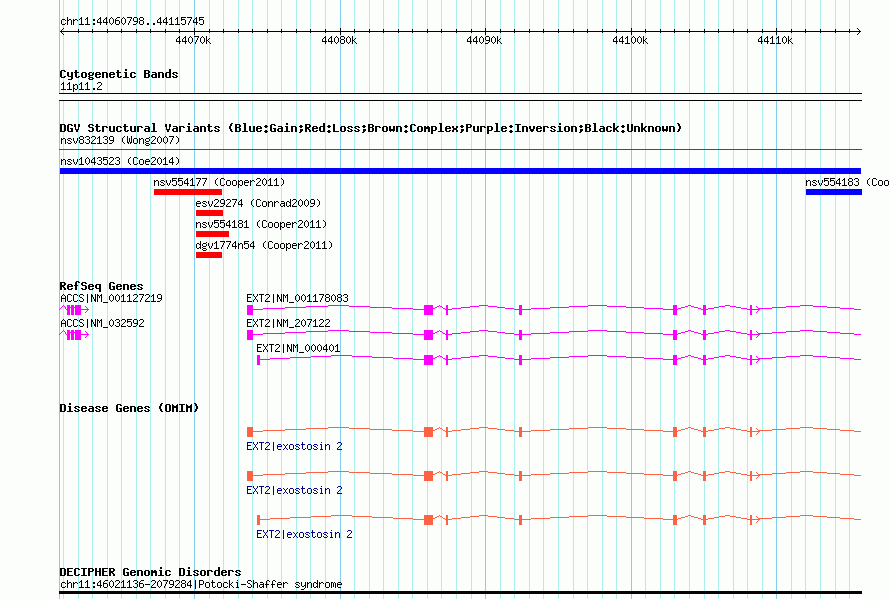Open EXT2|NM_000401 transcript label
Screen dimensions: 890x599
coord(298,348)
